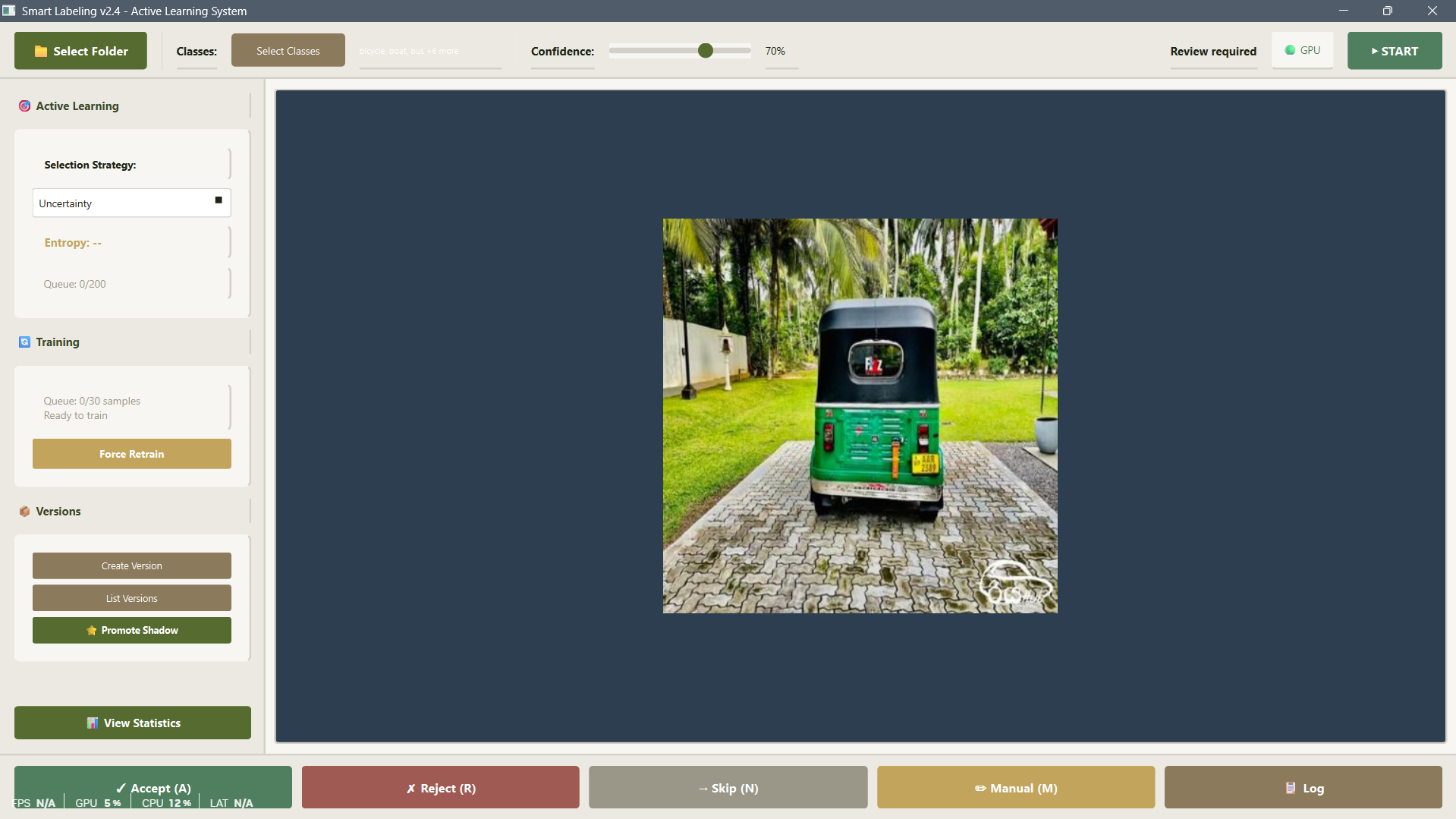Viewport: 1456px width, 819px height.
Task: Open the Uncertainty selection strategy dropdown
Action: click(132, 203)
